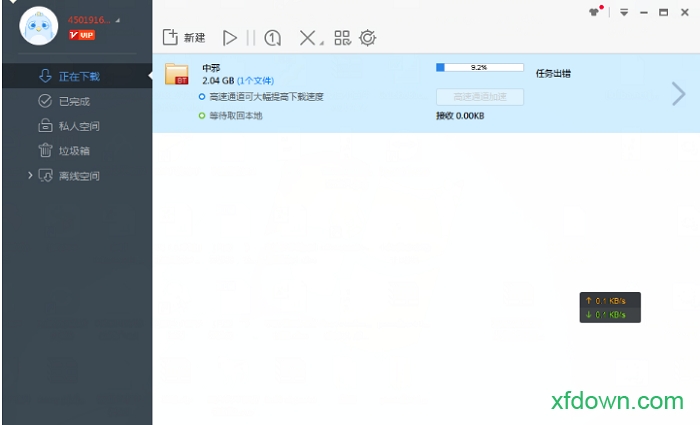
Task: Click the username 4501916...
Action: point(89,20)
